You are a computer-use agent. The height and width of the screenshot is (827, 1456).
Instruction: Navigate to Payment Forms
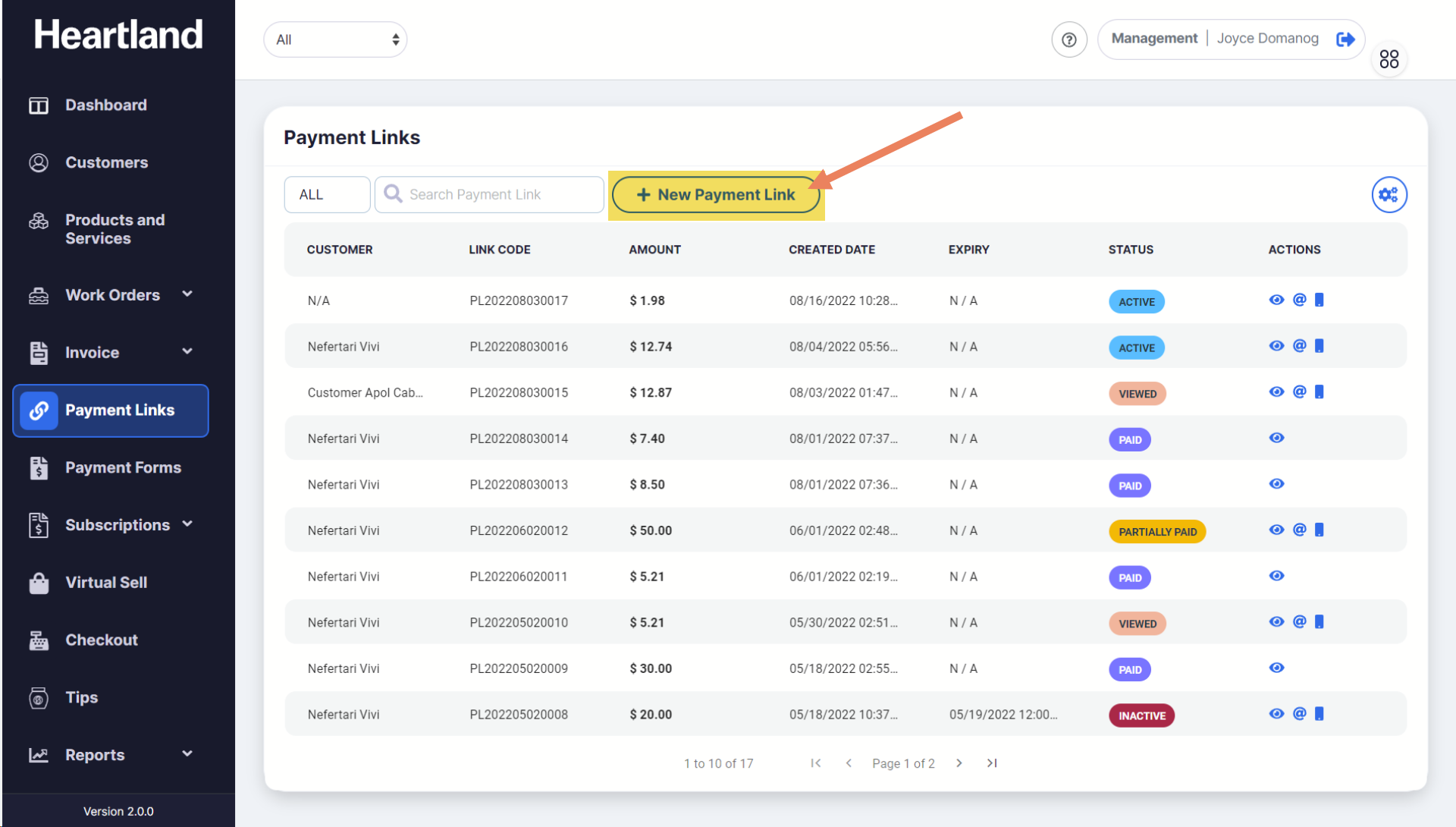click(123, 467)
